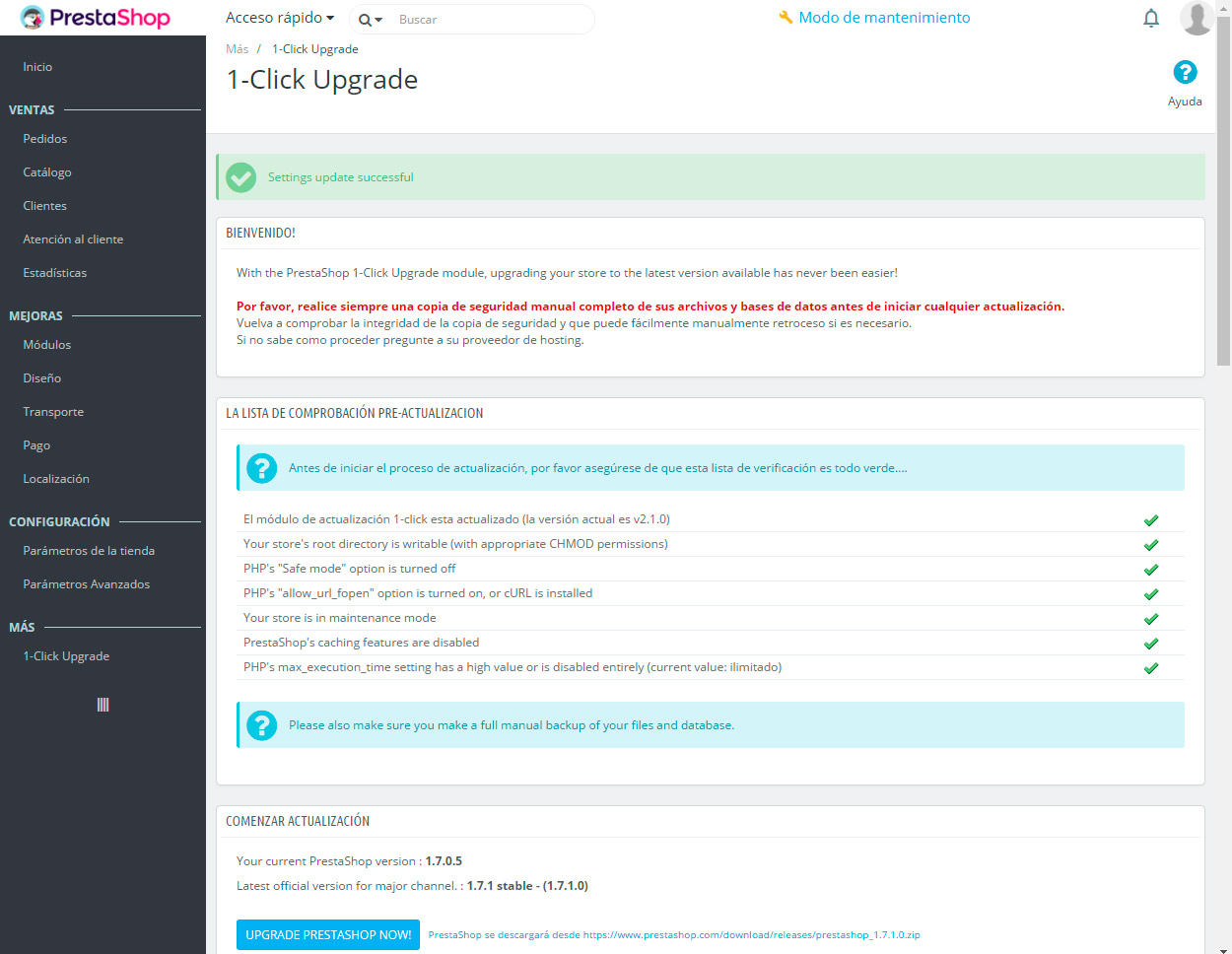This screenshot has height=954, width=1232.
Task: Open Estadísticas in the sidebar
Action: 55,273
